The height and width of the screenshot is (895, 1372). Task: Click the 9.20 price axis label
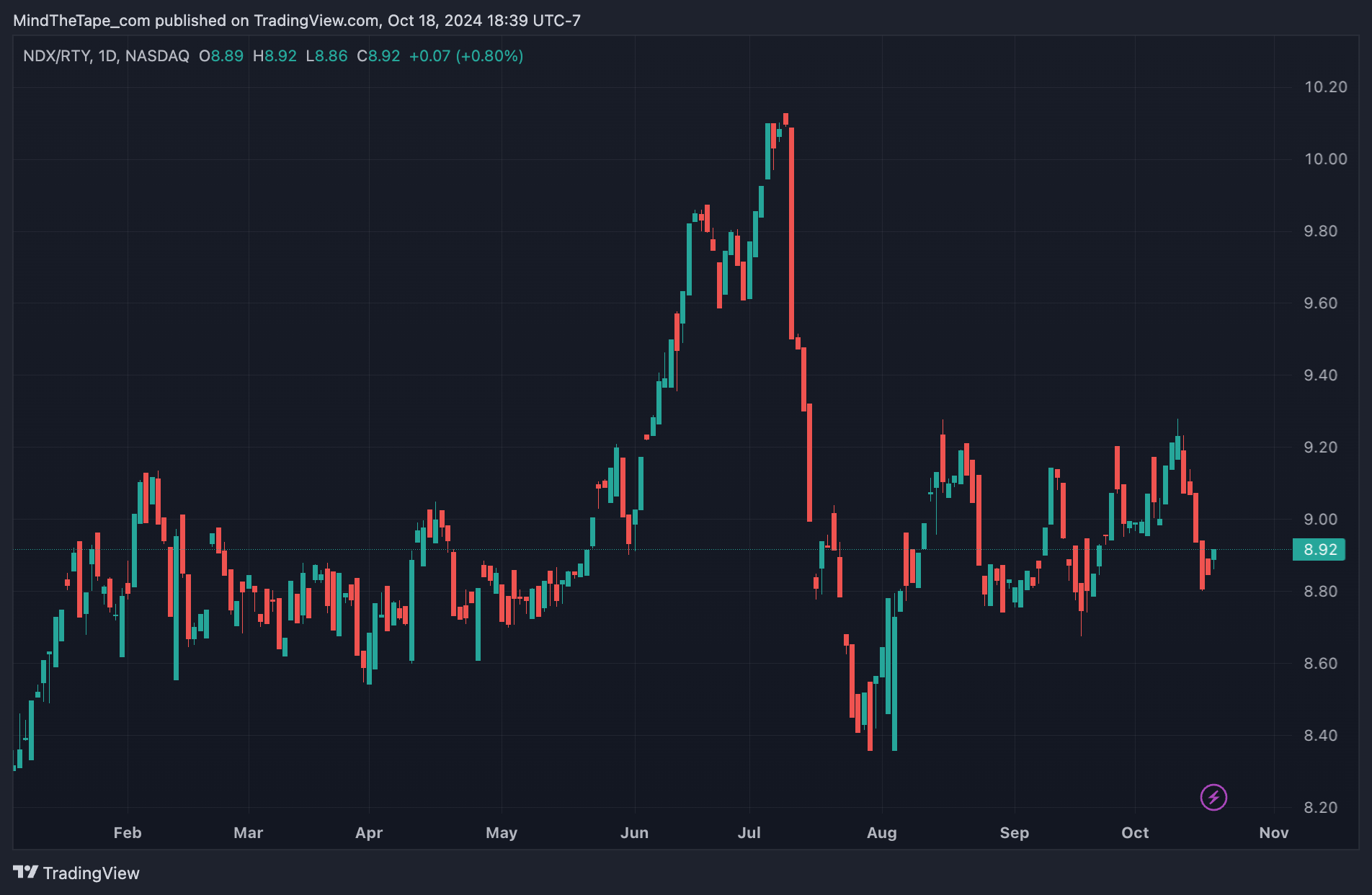(1320, 447)
